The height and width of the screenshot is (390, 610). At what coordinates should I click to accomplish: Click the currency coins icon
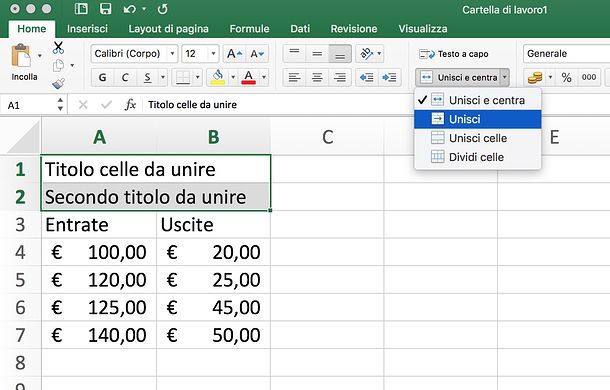click(535, 77)
